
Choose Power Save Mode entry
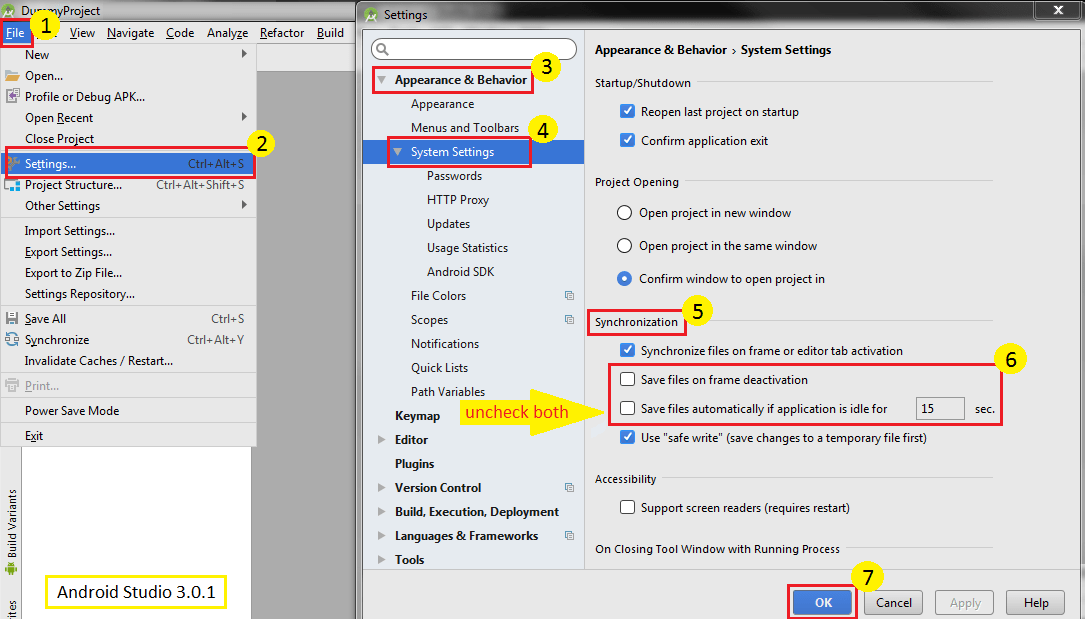pyautogui.click(x=129, y=411)
